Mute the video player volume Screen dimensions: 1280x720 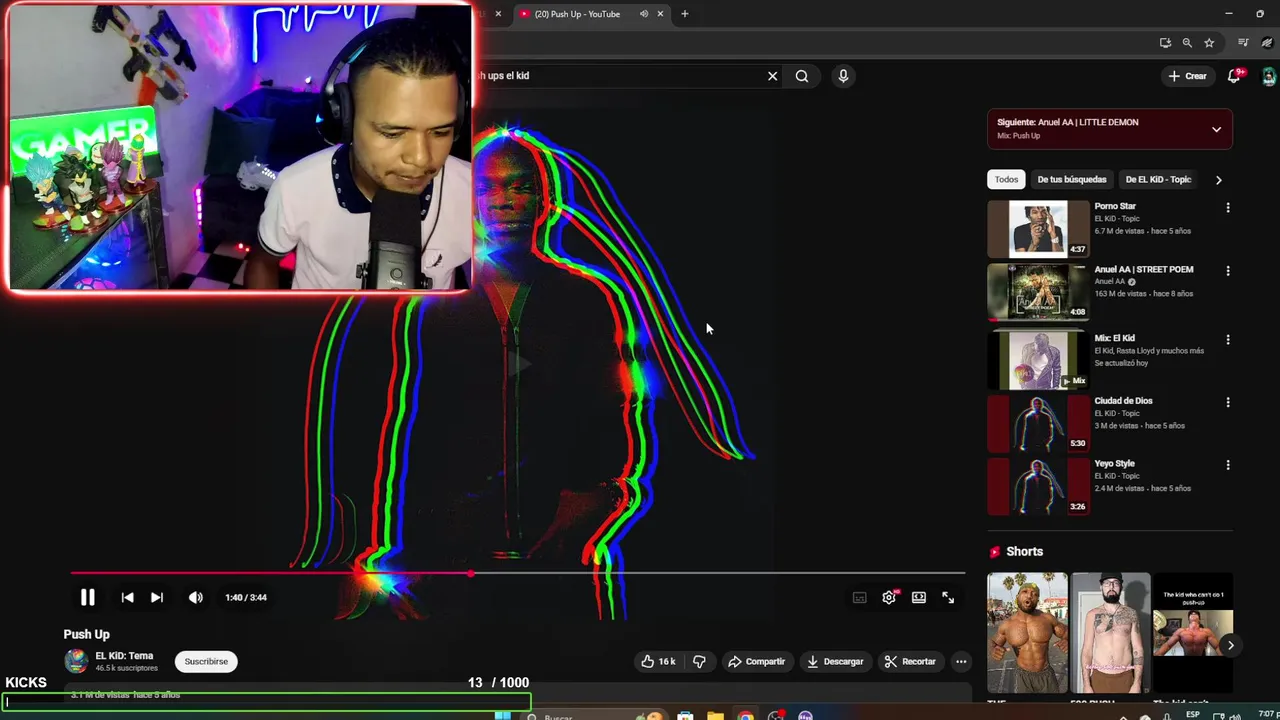click(196, 597)
